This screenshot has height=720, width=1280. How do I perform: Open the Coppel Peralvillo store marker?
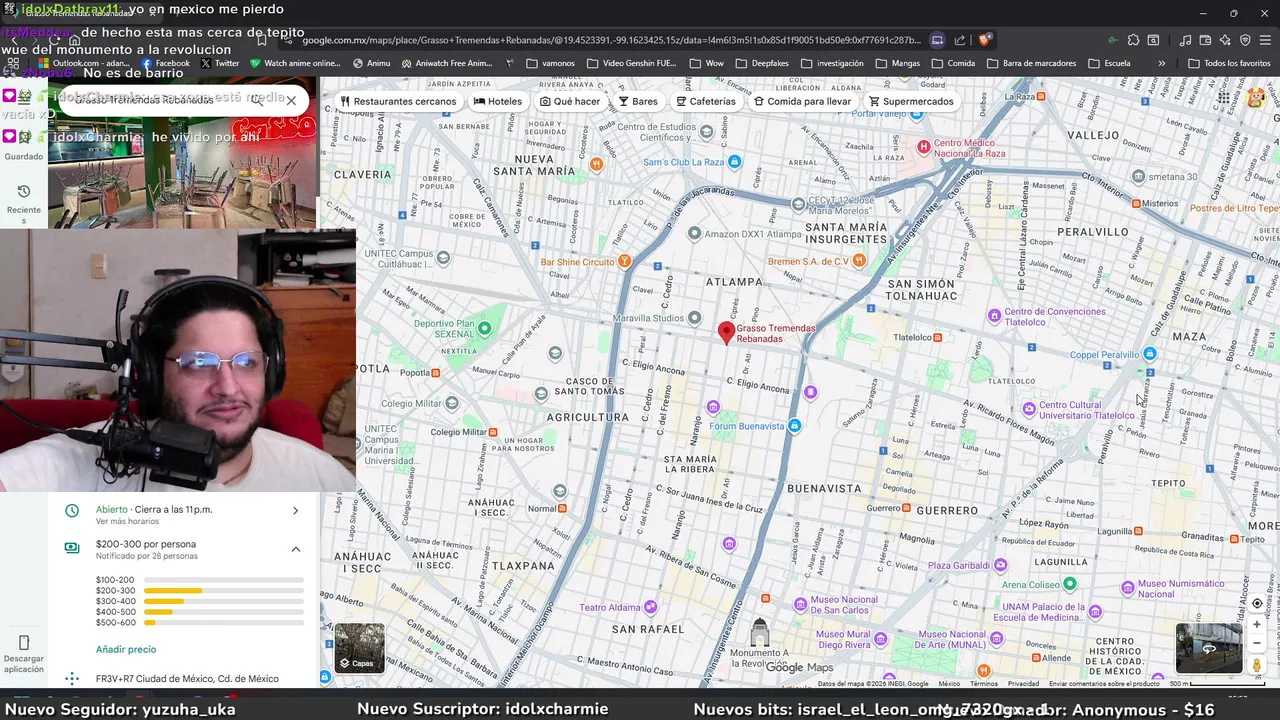(1150, 354)
